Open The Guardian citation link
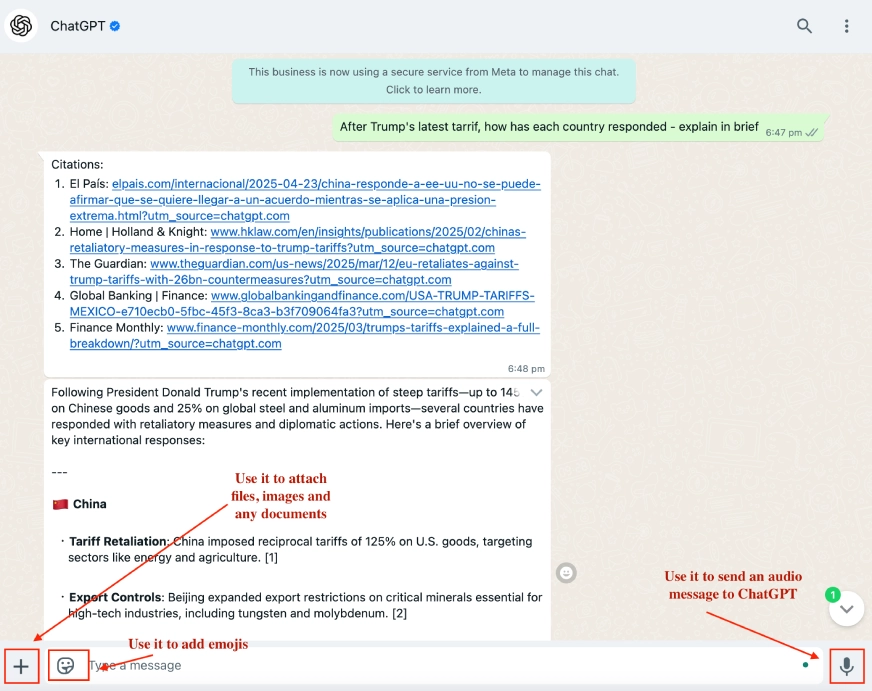This screenshot has height=691, width=872. click(x=294, y=271)
